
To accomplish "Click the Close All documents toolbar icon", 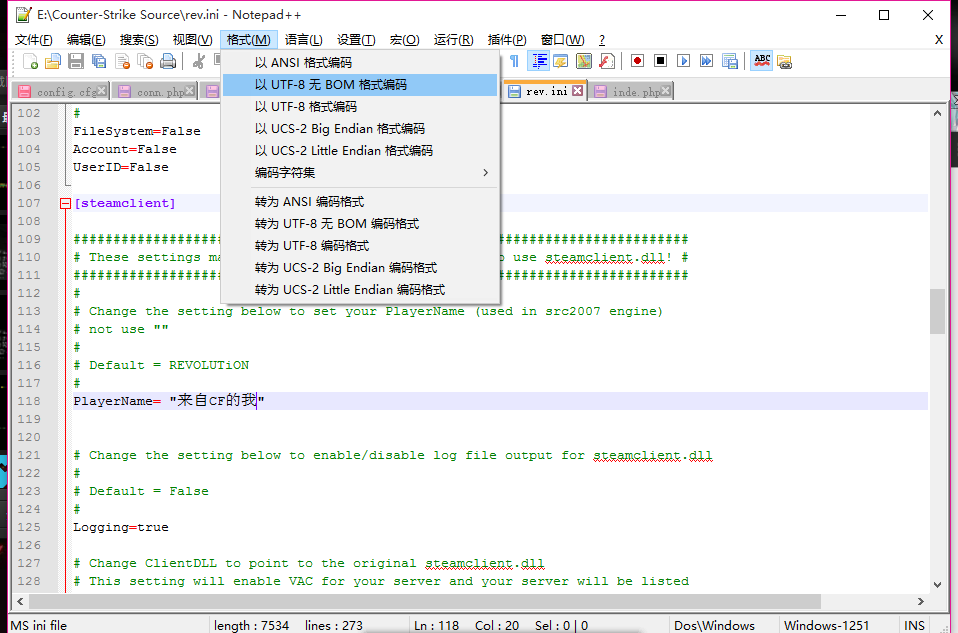I will click(145, 61).
